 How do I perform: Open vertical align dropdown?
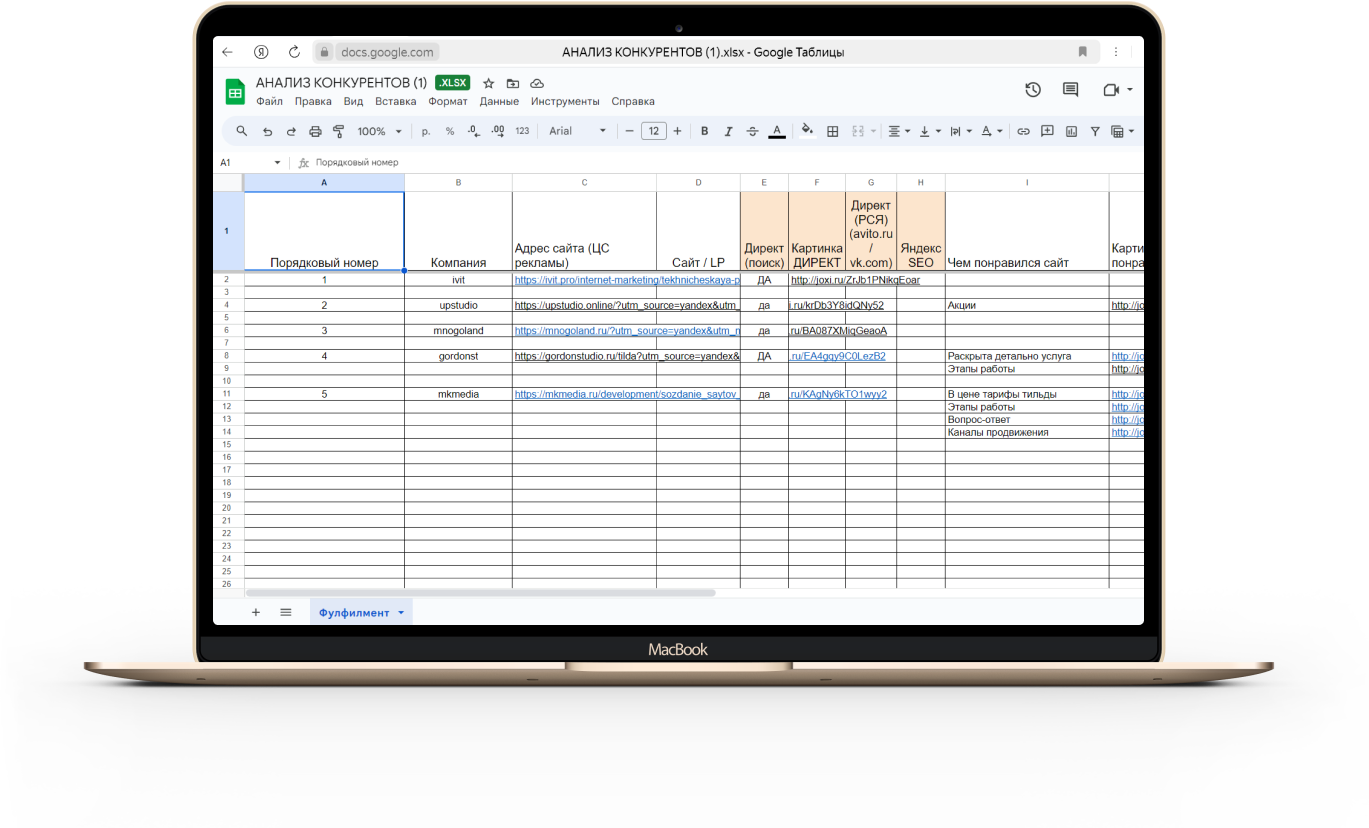929,131
